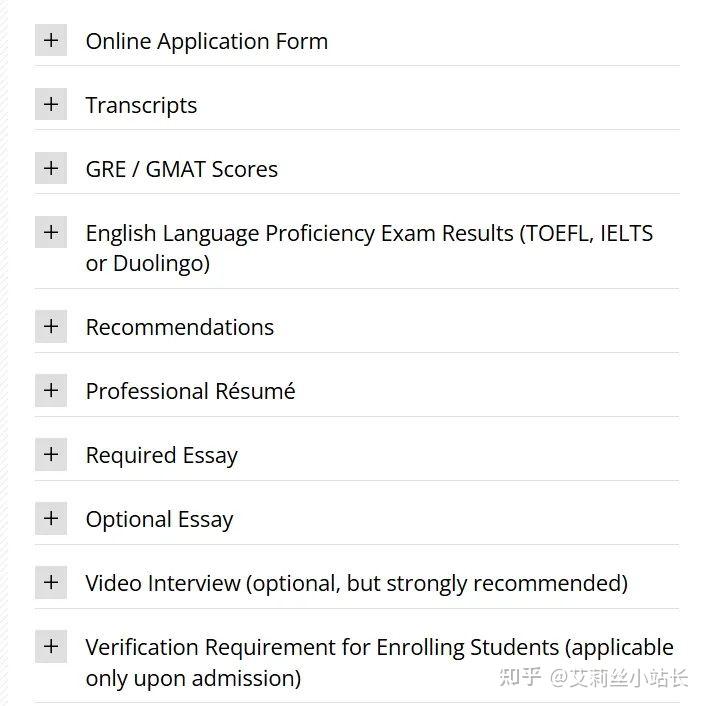Click the Video Interview section title
Viewport: 706px width, 706px height.
coord(356,583)
